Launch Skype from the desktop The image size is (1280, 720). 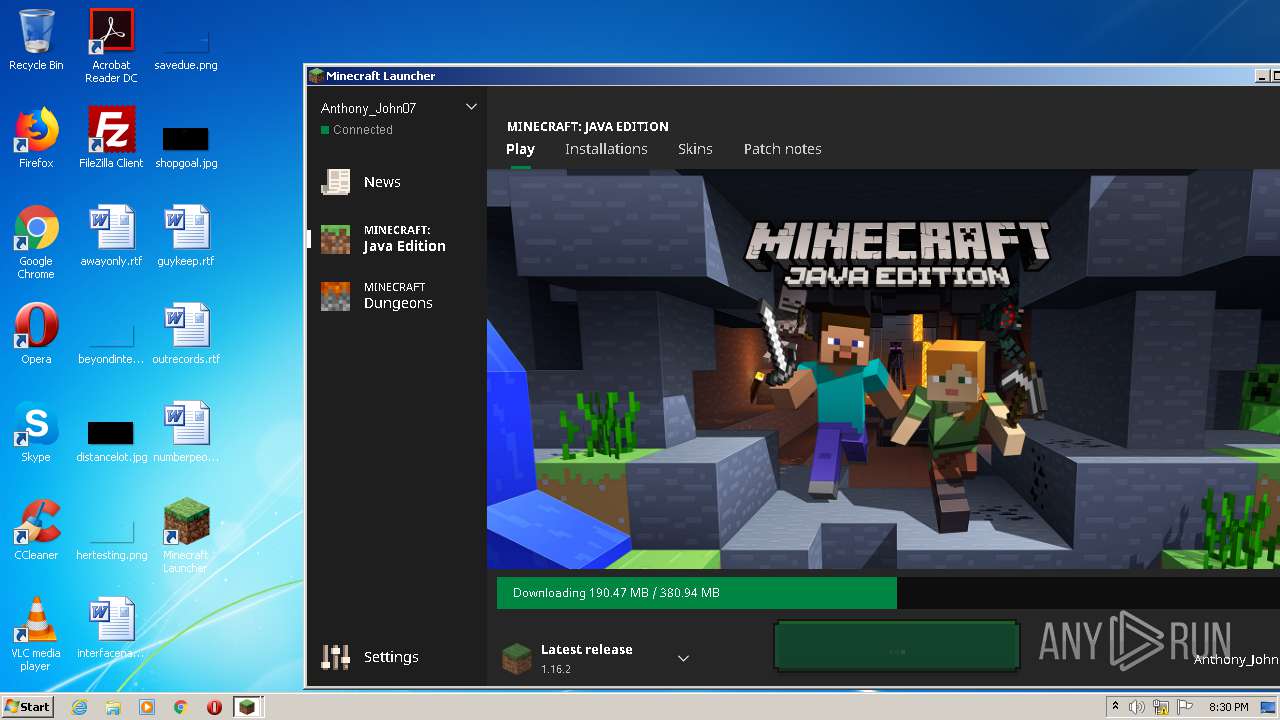36,432
